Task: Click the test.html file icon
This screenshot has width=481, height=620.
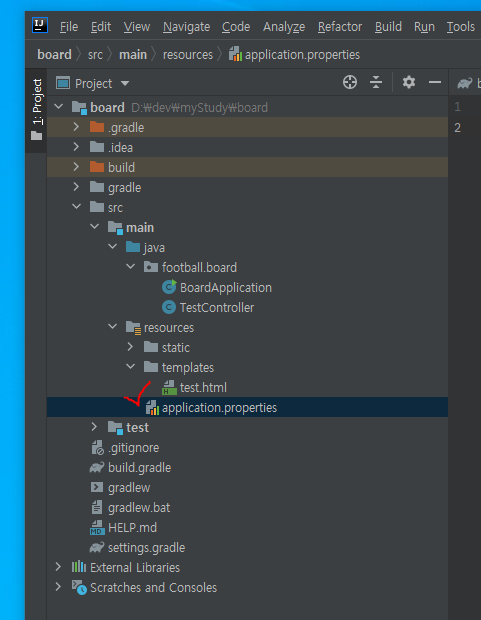Action: coord(169,388)
